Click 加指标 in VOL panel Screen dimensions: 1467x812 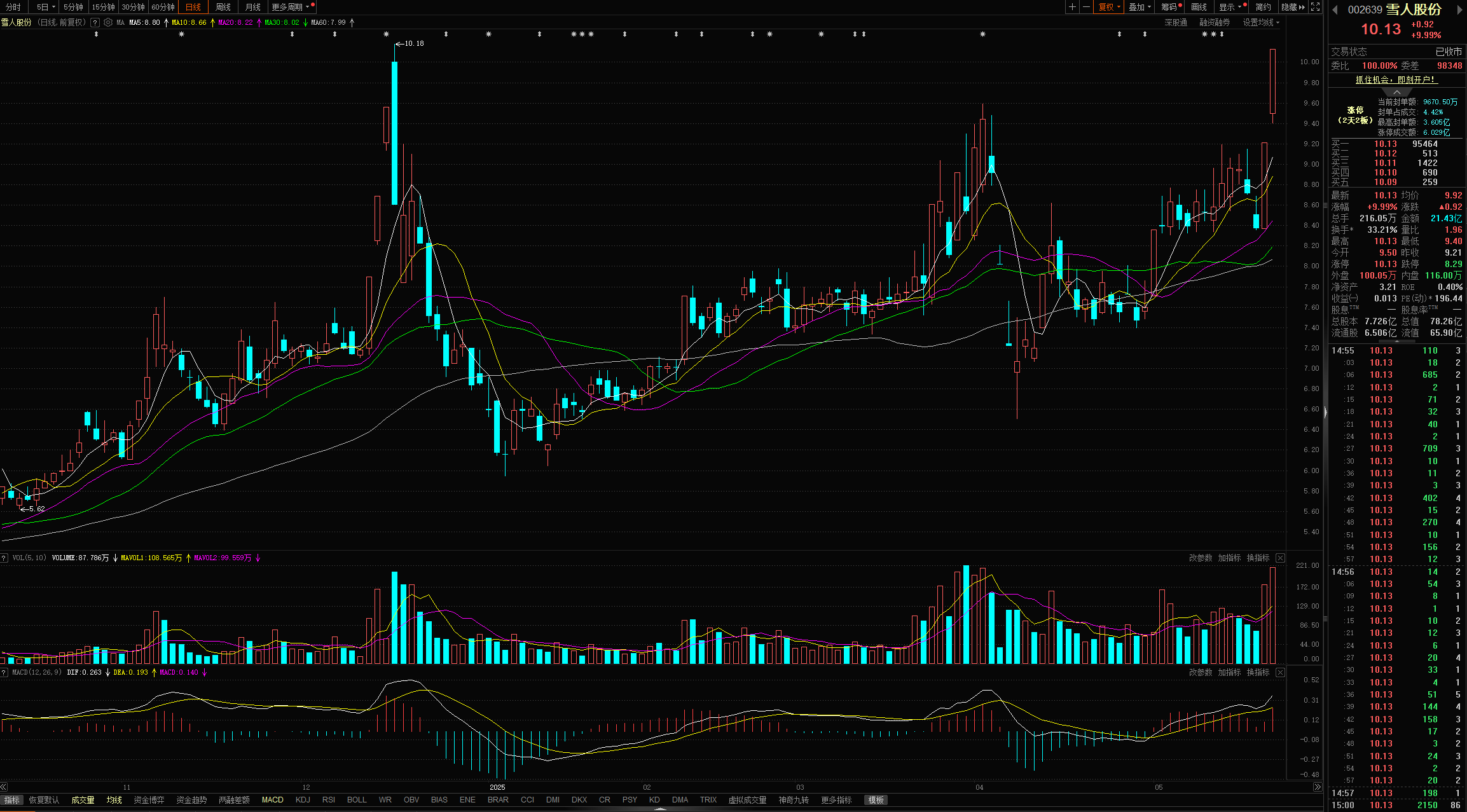point(1229,558)
